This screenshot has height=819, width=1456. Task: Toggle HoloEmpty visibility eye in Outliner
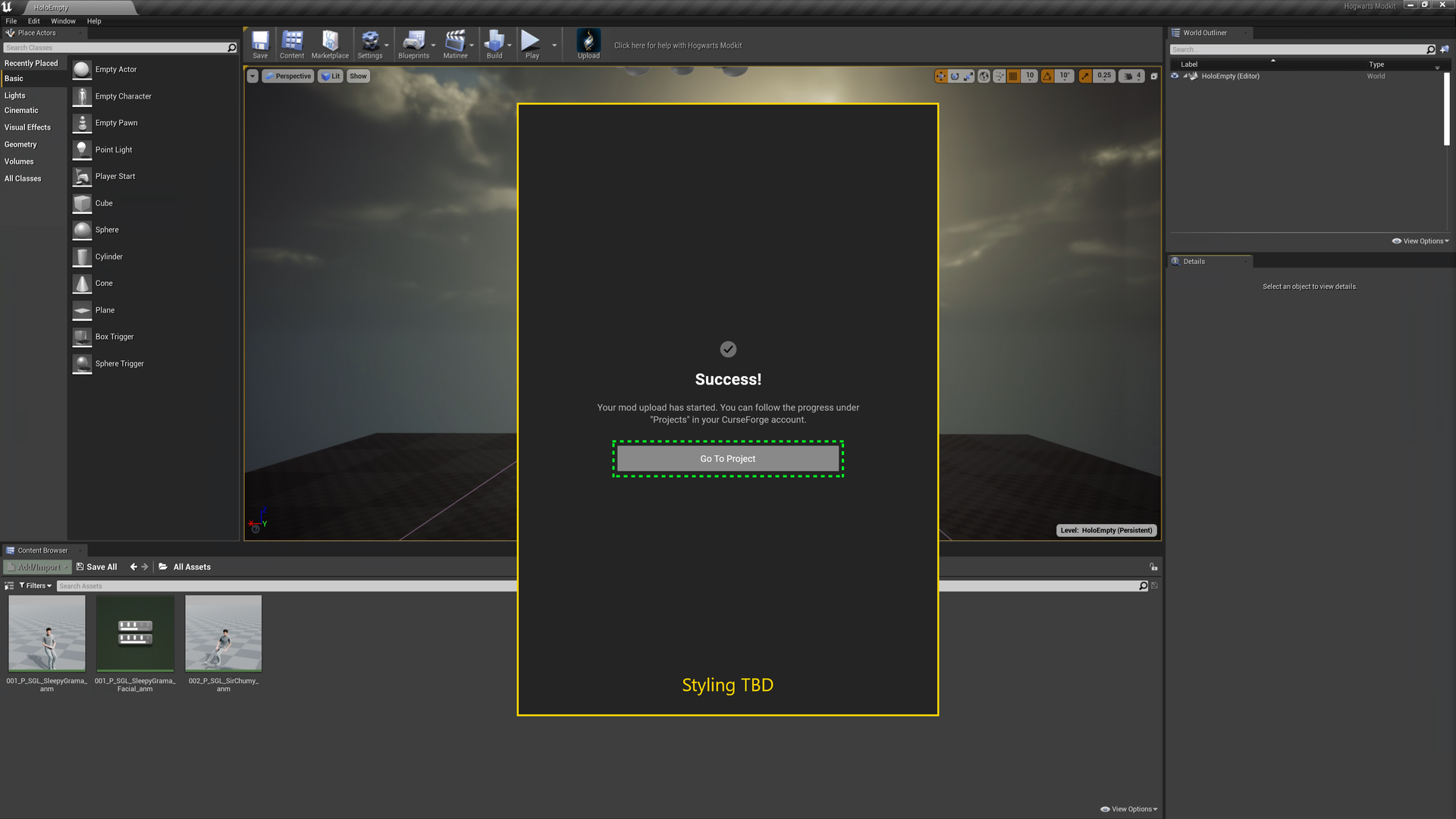pyautogui.click(x=1175, y=76)
